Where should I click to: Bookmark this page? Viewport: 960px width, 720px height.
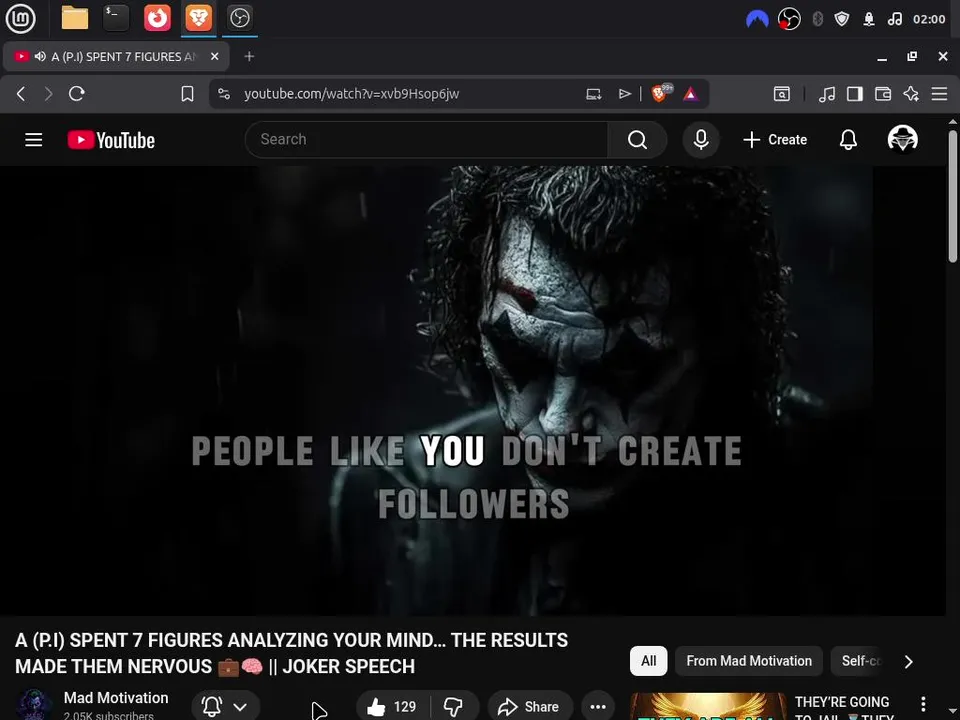[x=187, y=94]
